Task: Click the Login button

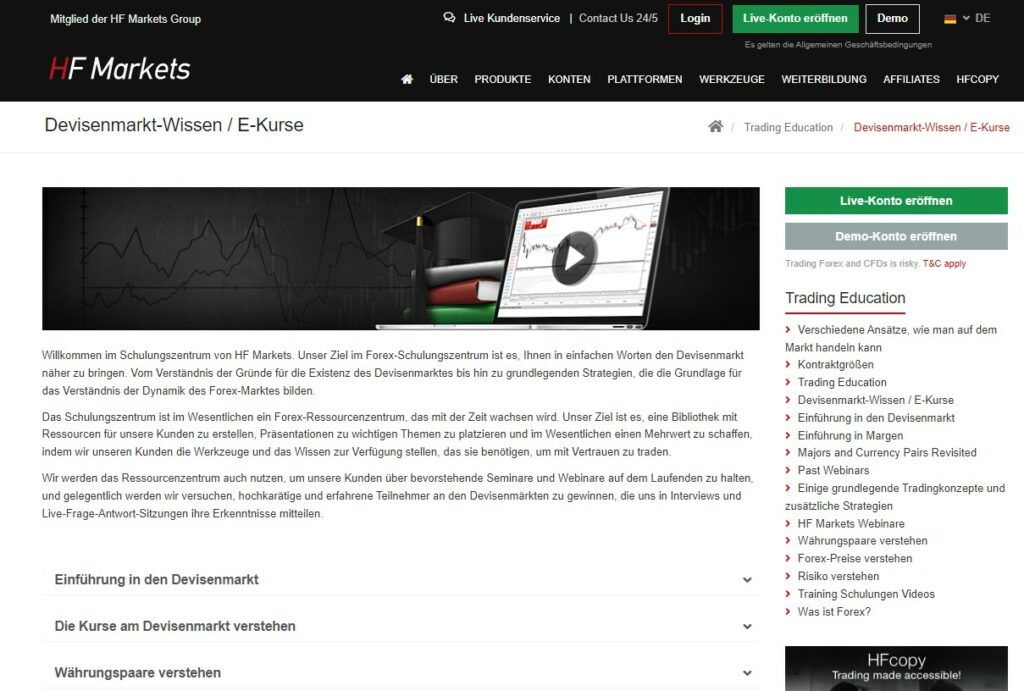Action: pos(695,19)
